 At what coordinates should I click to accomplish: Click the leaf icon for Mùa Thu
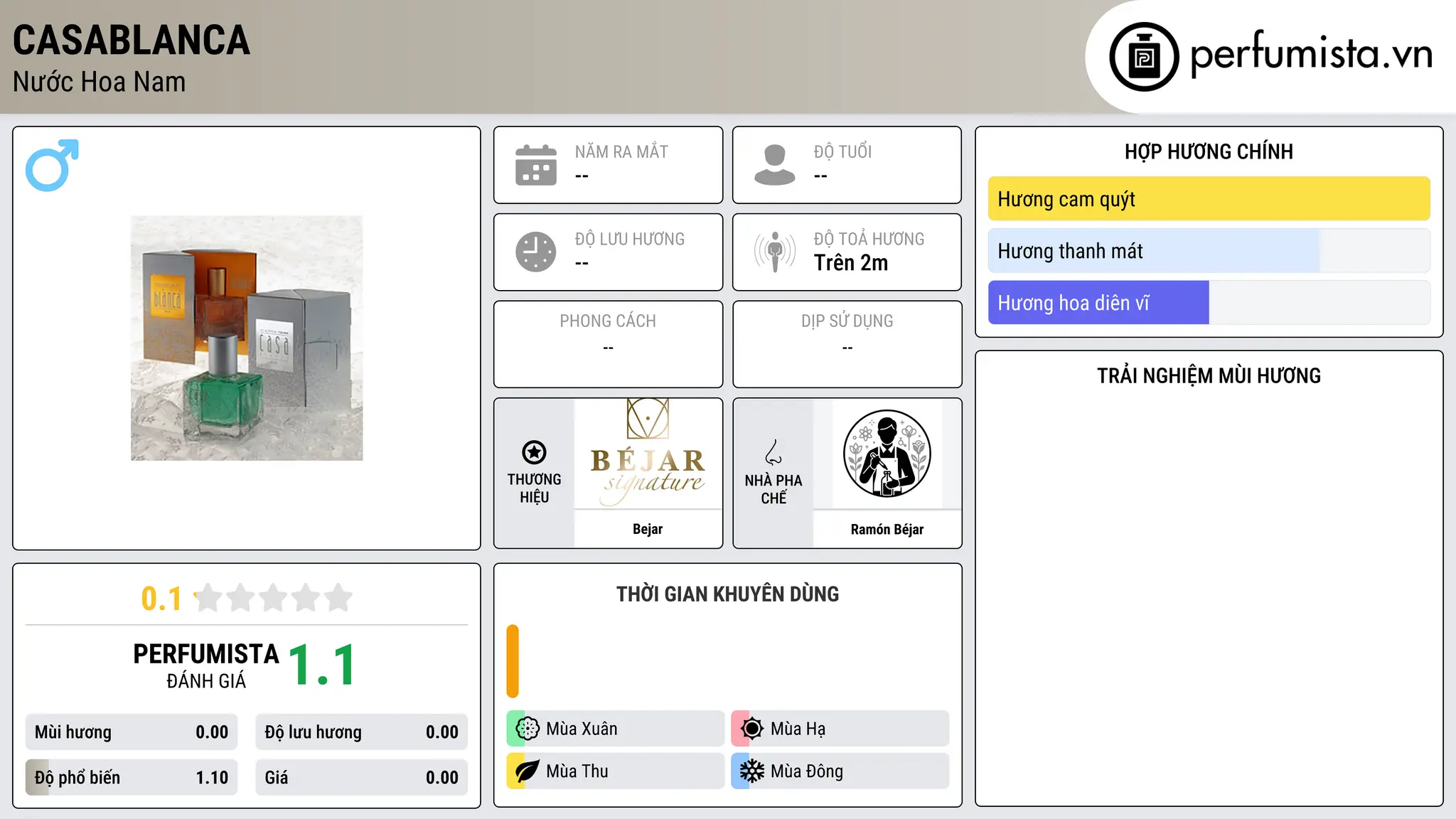click(528, 771)
